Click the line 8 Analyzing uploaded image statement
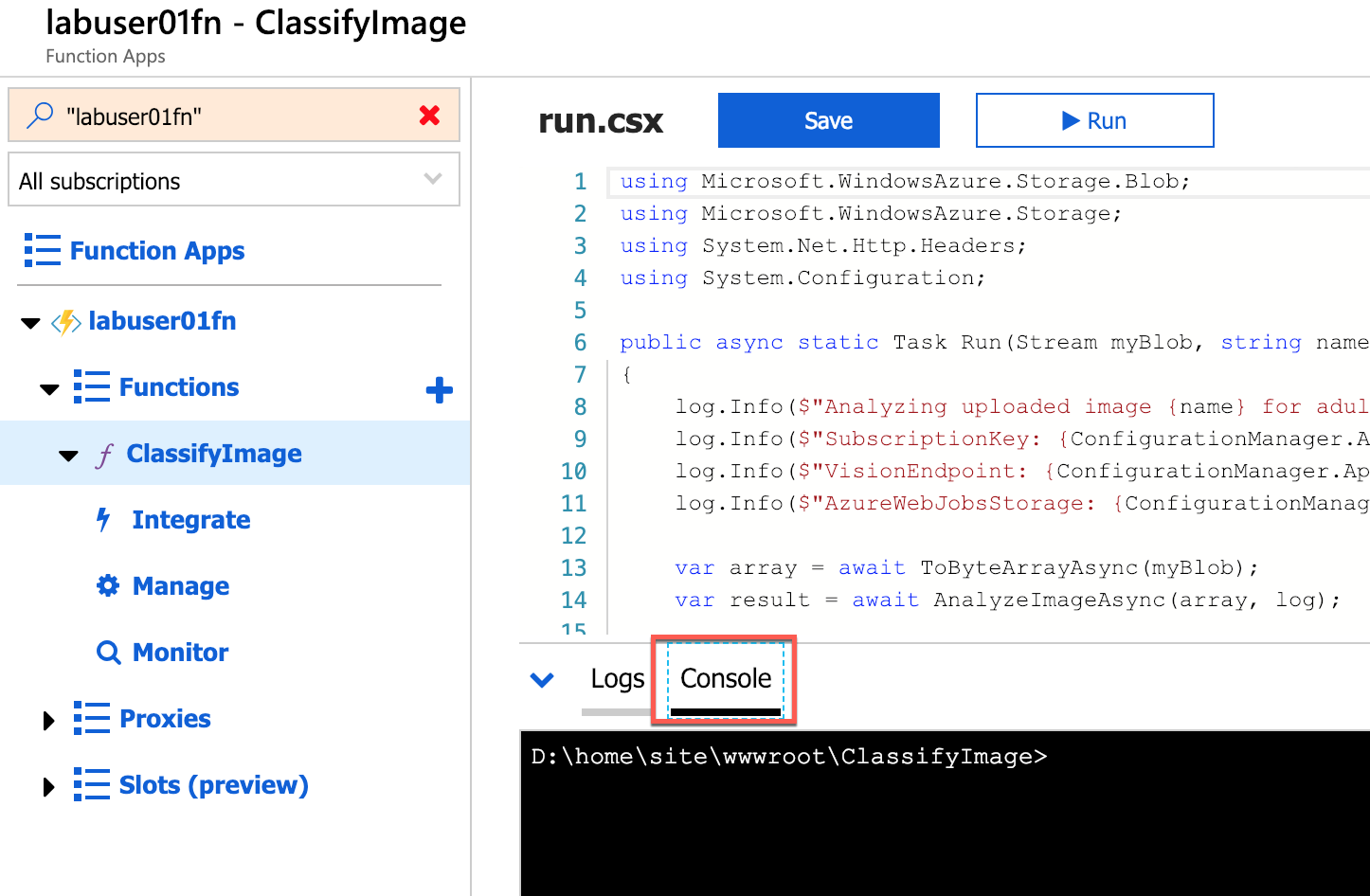The image size is (1370, 896). (x=1021, y=406)
